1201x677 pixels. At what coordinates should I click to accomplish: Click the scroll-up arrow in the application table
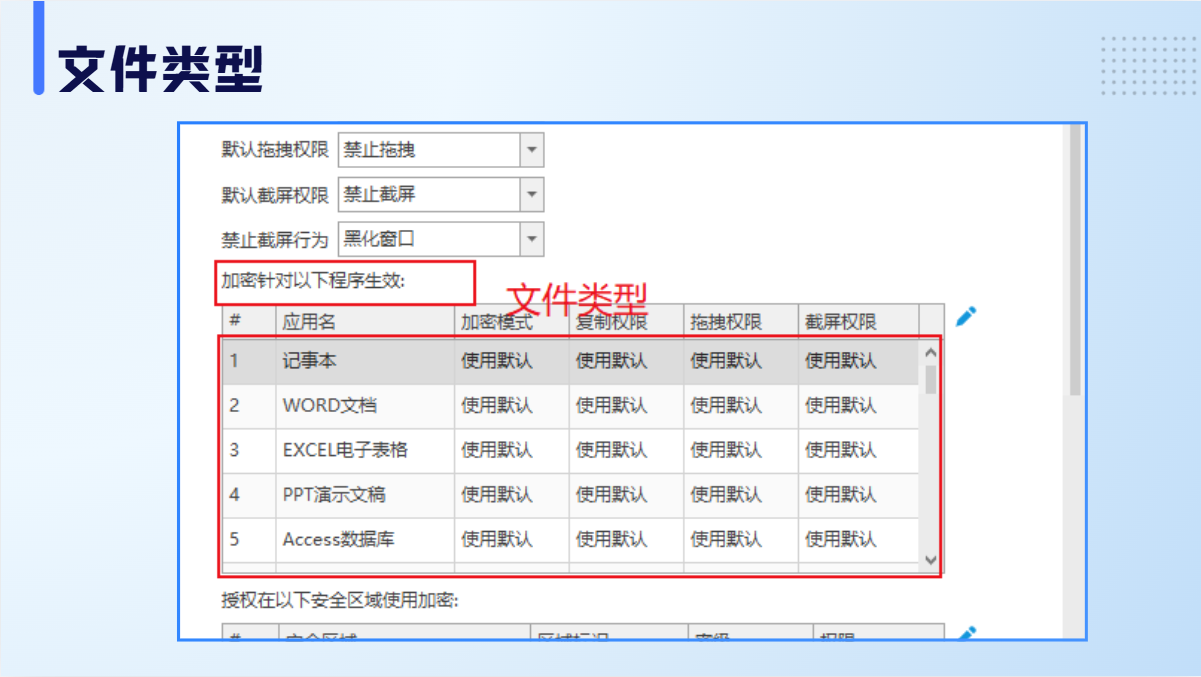(x=931, y=353)
